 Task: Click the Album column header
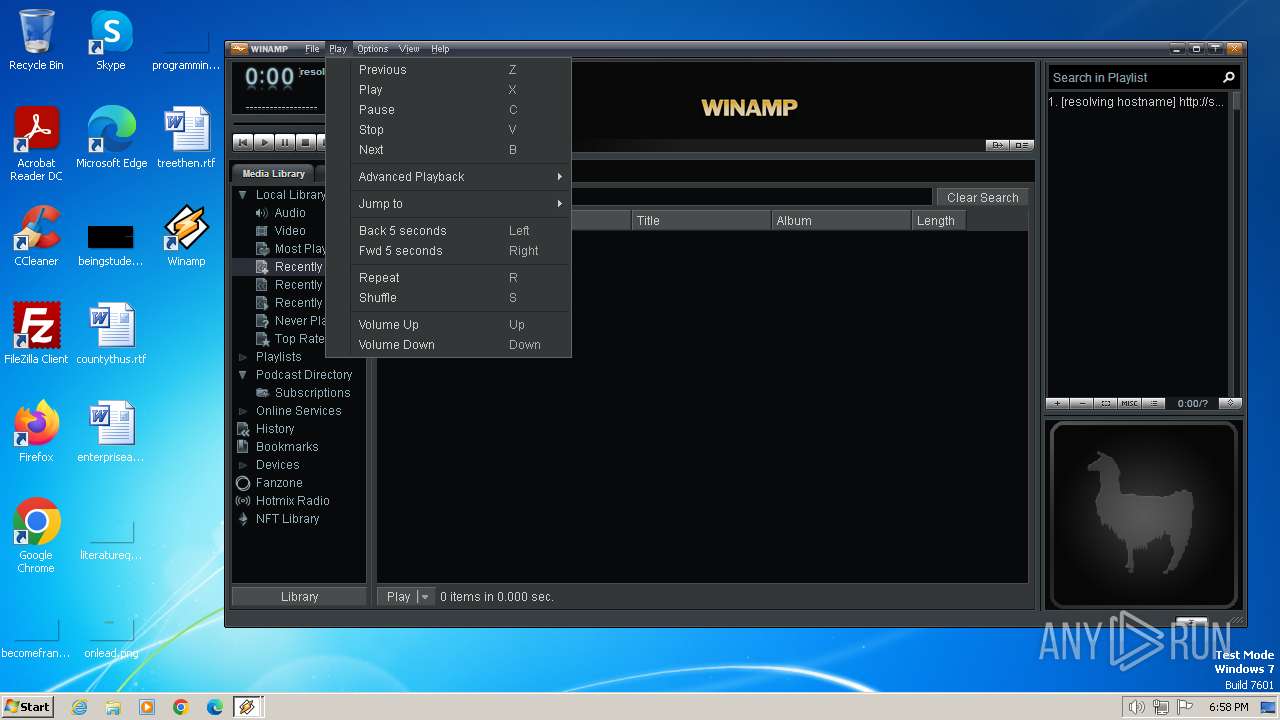coord(841,221)
